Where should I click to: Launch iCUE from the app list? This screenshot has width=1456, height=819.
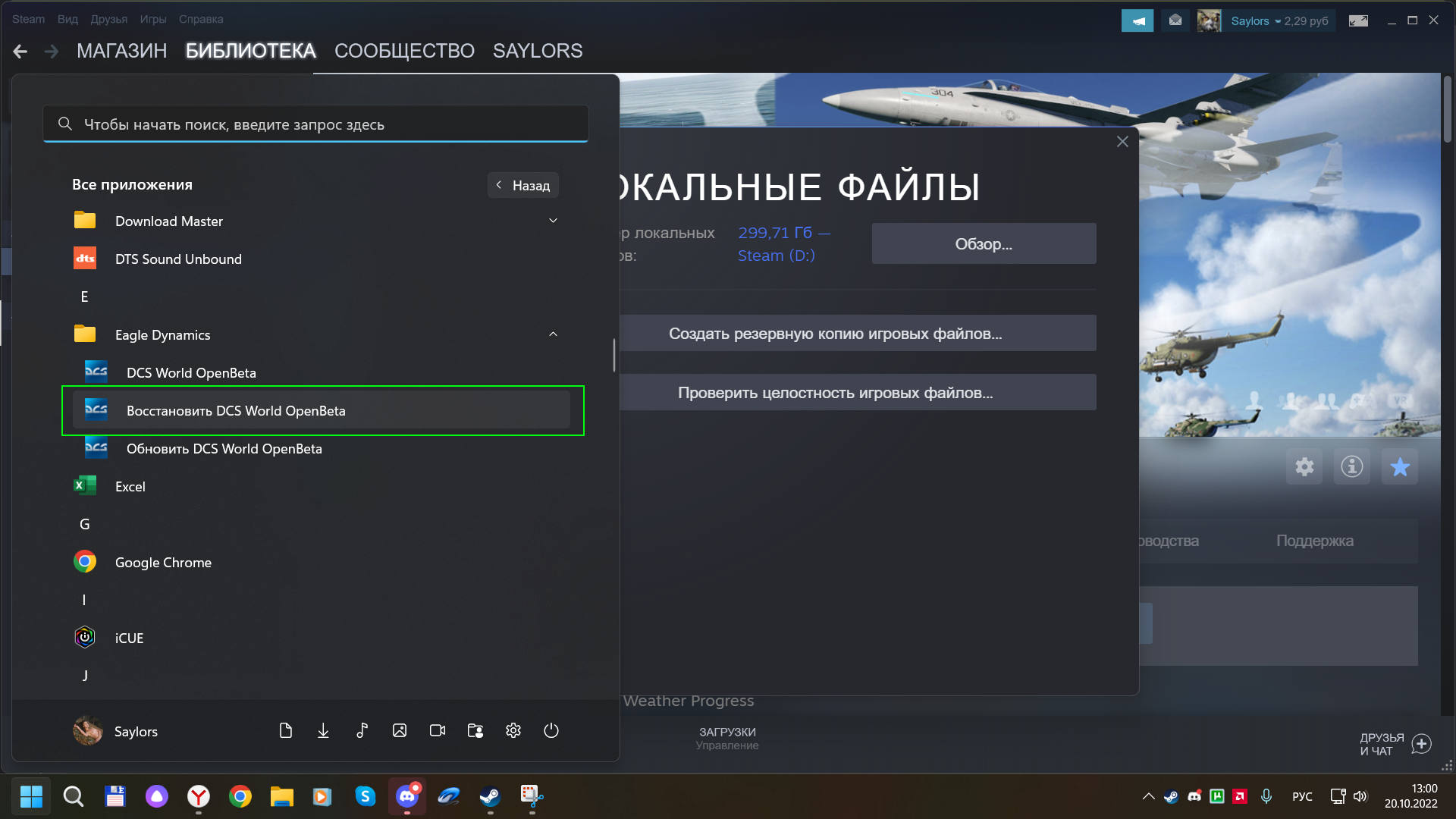tap(316, 638)
